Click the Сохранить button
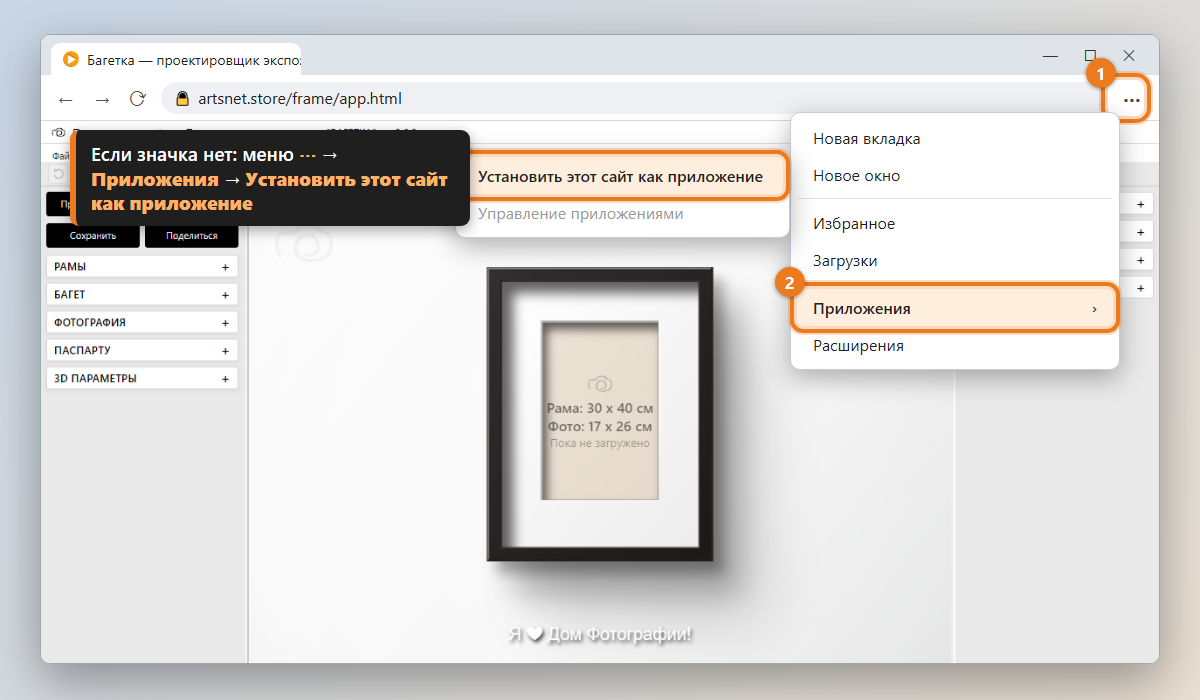The image size is (1200, 700). pyautogui.click(x=93, y=236)
